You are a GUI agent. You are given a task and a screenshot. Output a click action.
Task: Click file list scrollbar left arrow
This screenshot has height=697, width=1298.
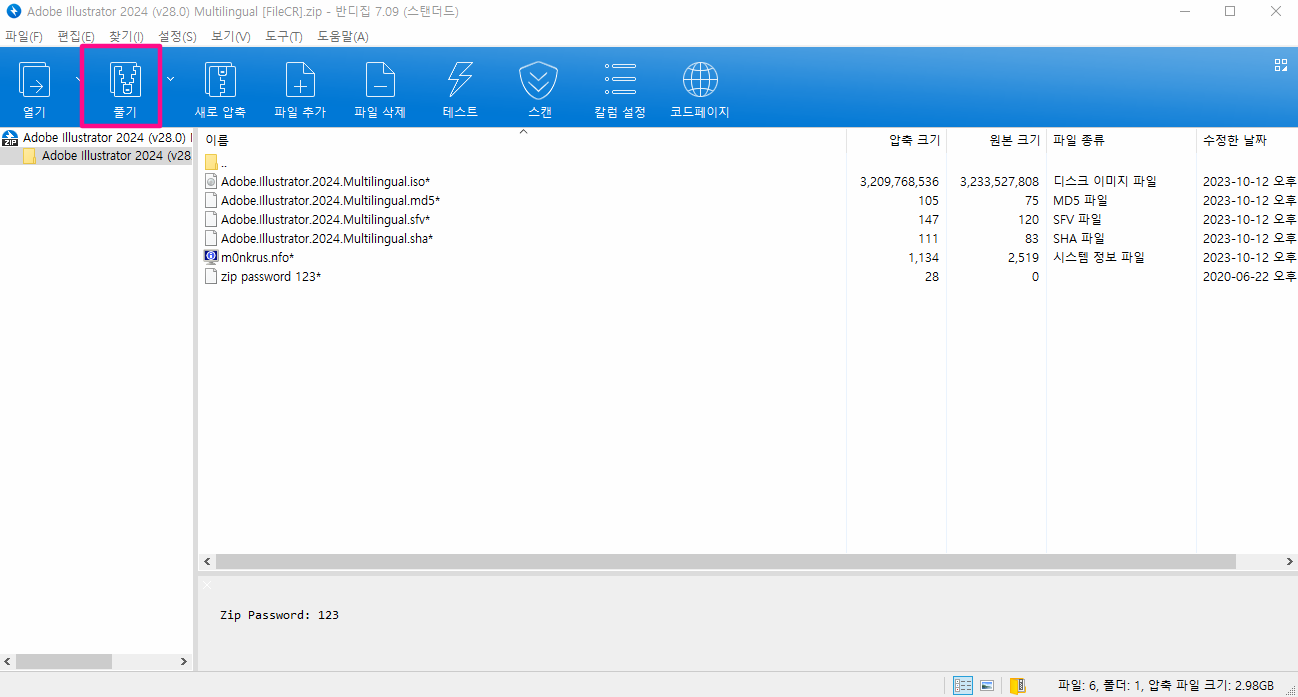tap(207, 561)
